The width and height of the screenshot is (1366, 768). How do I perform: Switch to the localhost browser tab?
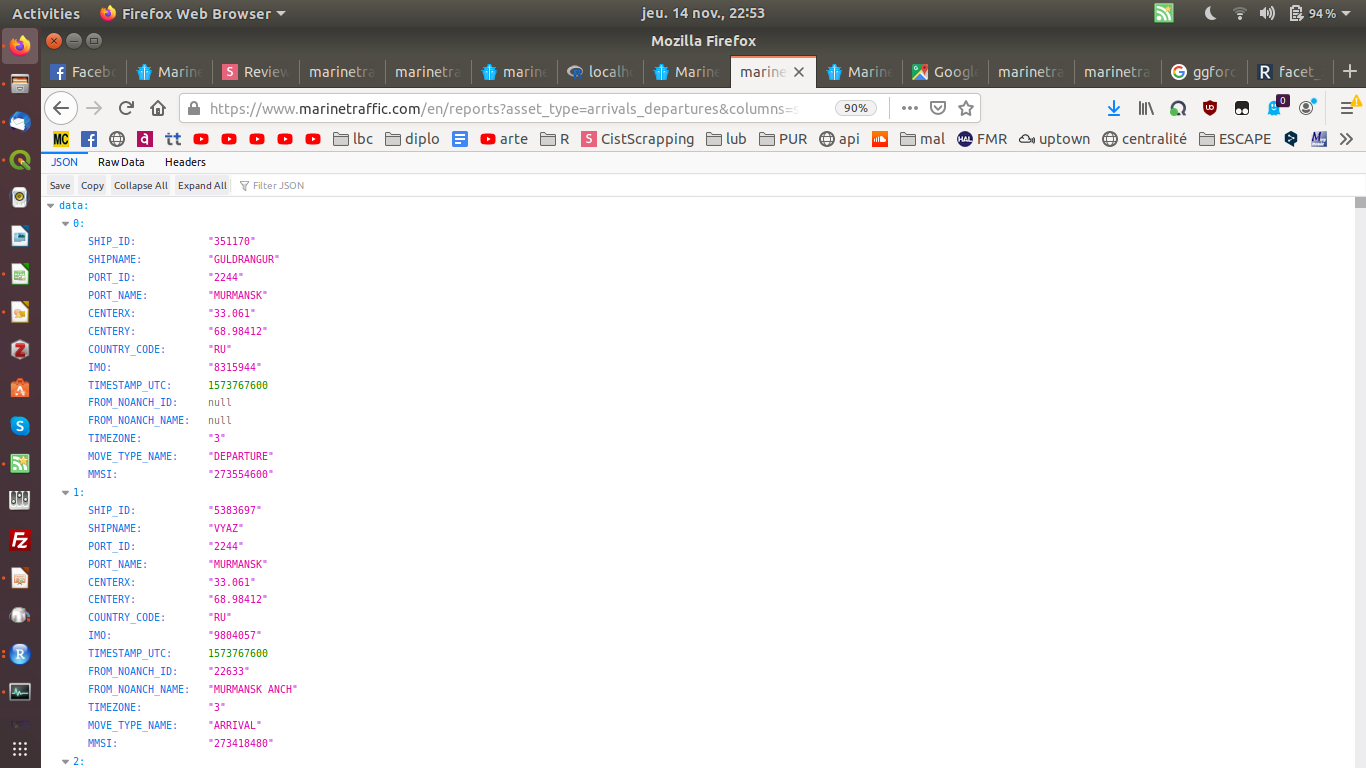click(x=599, y=72)
